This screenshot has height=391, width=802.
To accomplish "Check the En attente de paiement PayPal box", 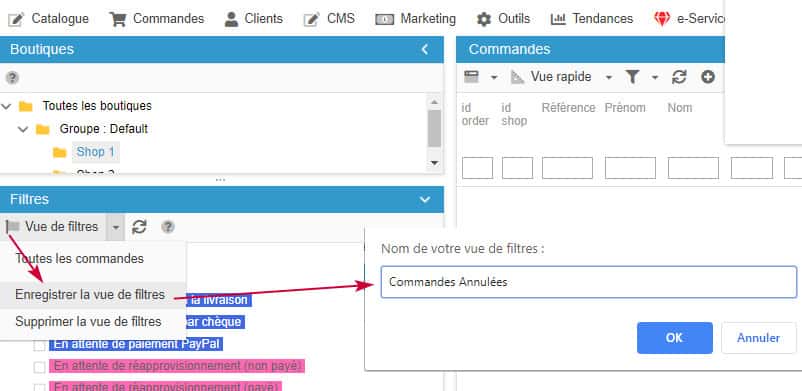I will tap(39, 345).
